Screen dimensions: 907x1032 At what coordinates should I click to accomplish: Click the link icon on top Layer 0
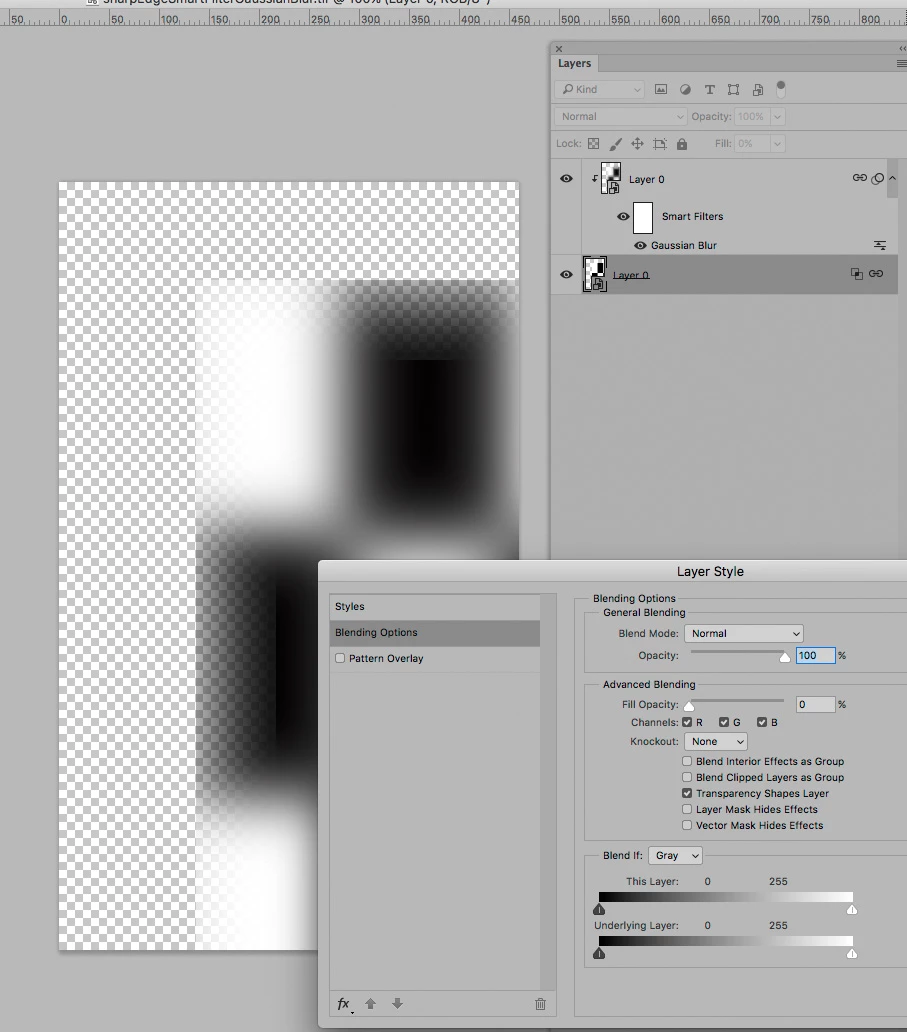pos(860,178)
